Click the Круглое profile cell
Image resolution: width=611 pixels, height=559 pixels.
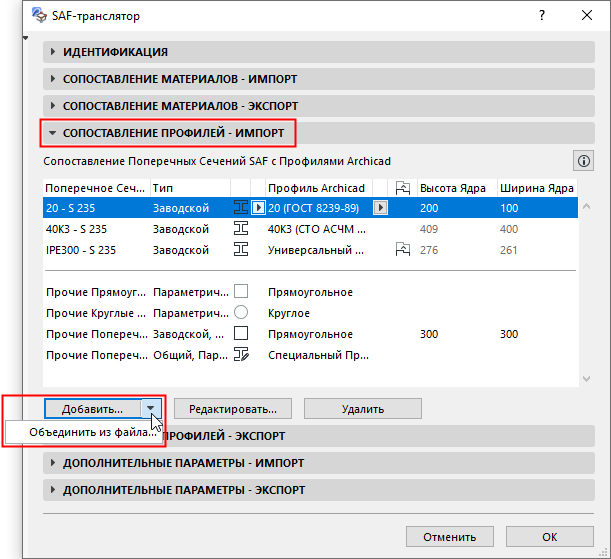click(289, 313)
